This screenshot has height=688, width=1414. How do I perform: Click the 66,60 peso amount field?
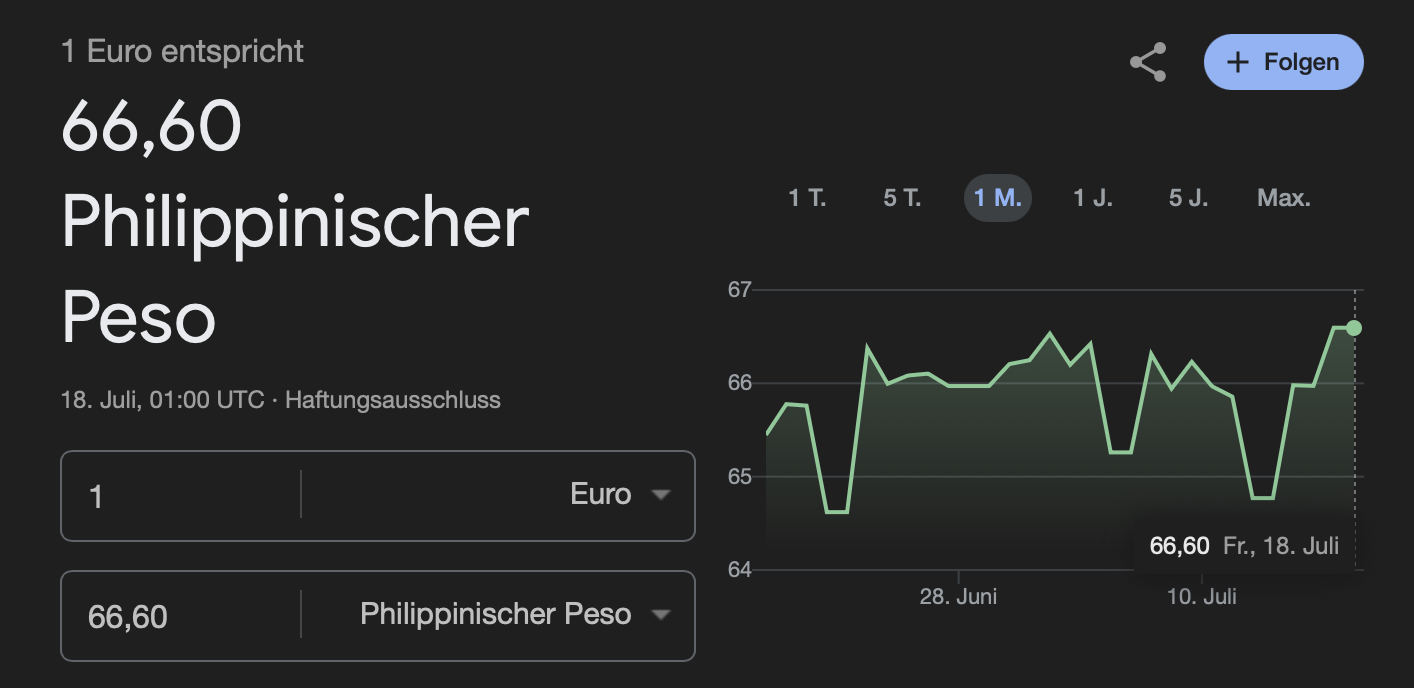point(181,615)
